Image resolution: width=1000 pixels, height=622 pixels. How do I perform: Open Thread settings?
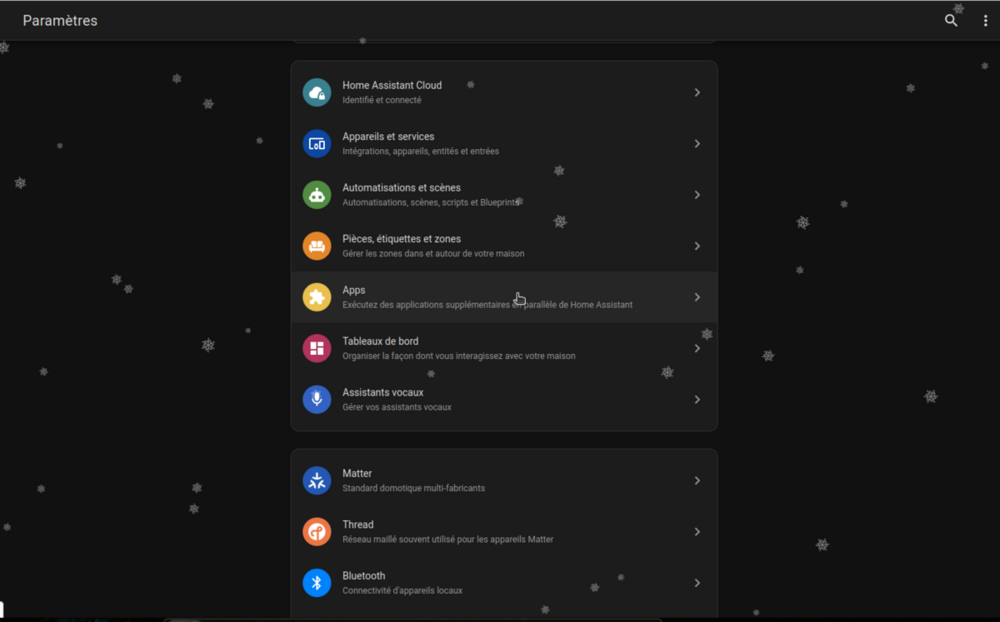pos(504,531)
